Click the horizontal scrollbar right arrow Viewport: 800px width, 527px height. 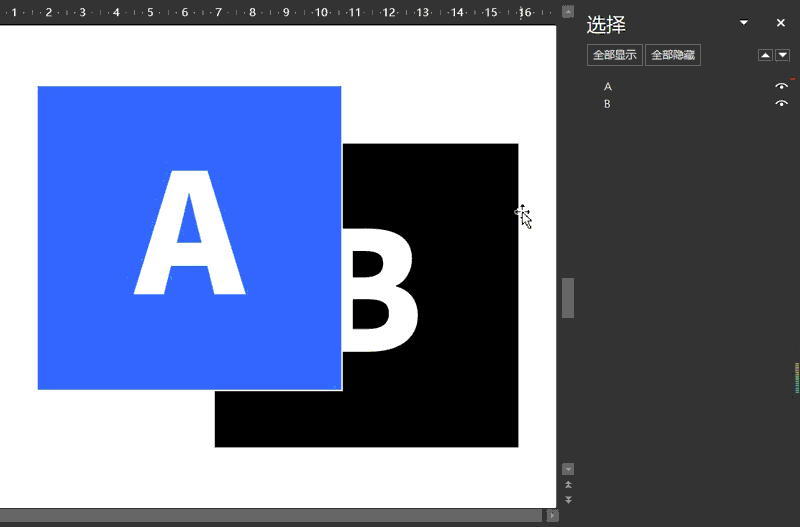pyautogui.click(x=552, y=515)
